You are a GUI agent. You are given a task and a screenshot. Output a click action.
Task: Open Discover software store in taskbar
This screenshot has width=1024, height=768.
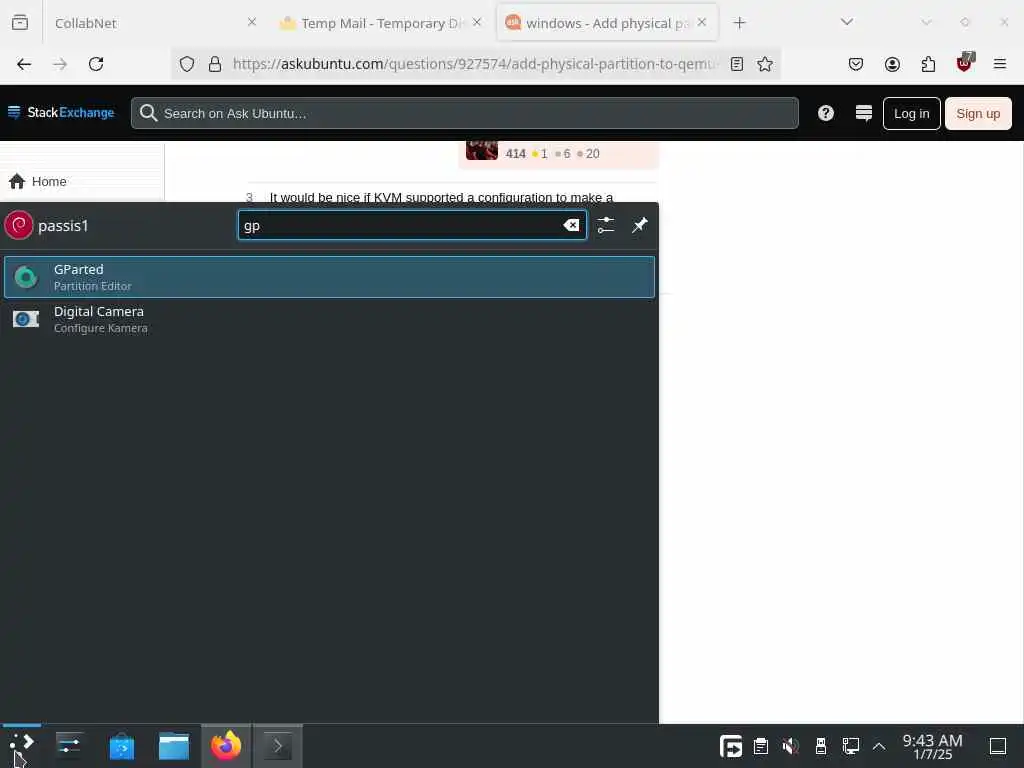tap(121, 746)
